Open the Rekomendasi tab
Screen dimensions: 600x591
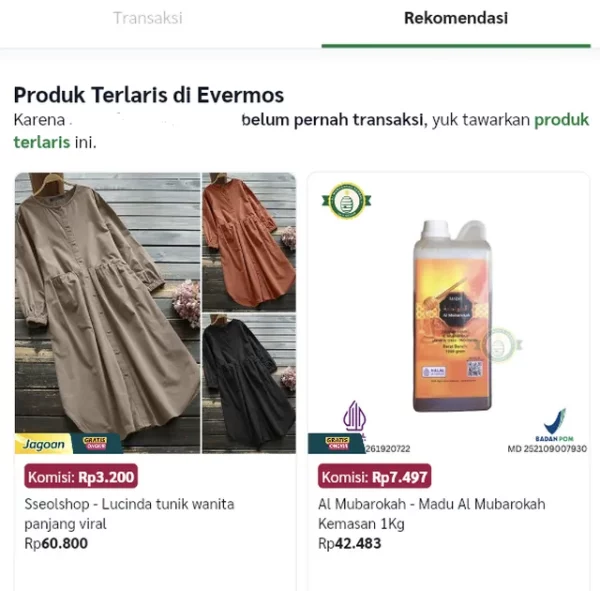click(456, 18)
